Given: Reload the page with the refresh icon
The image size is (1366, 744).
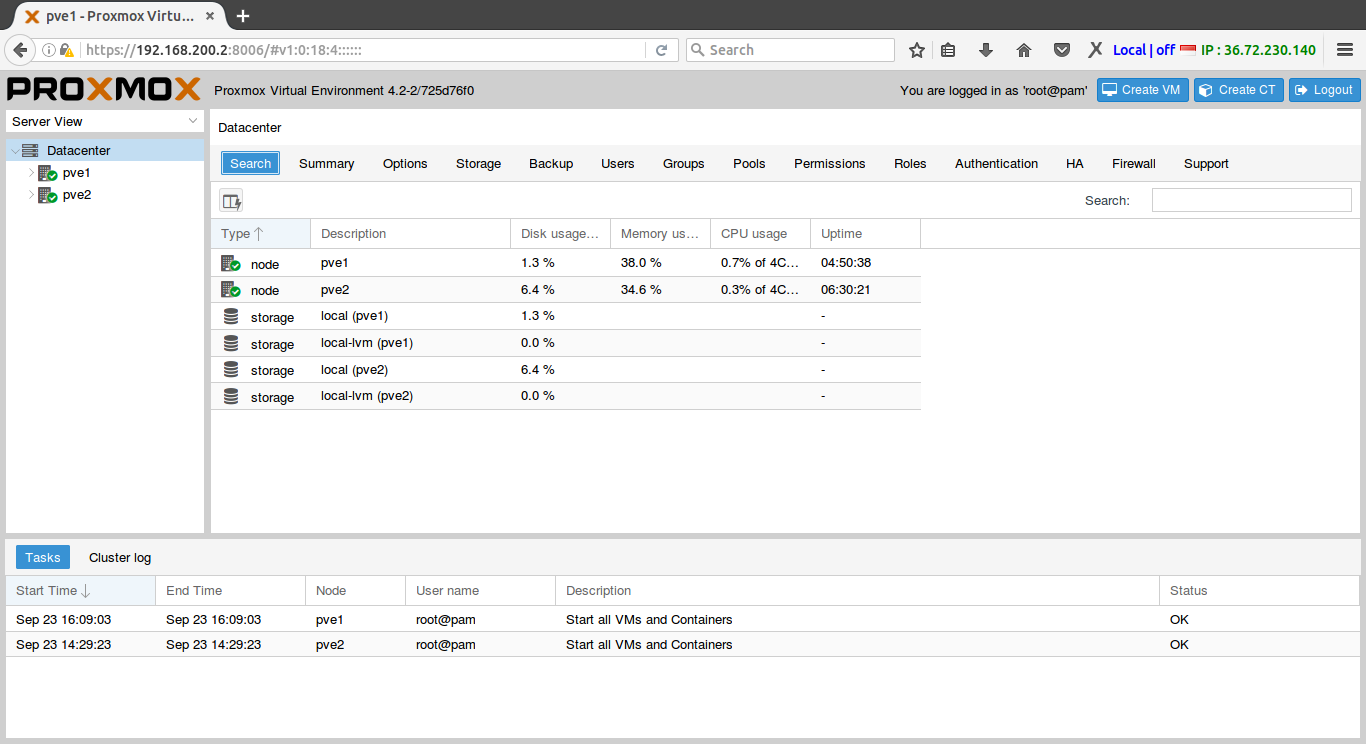Looking at the screenshot, I should tap(661, 50).
